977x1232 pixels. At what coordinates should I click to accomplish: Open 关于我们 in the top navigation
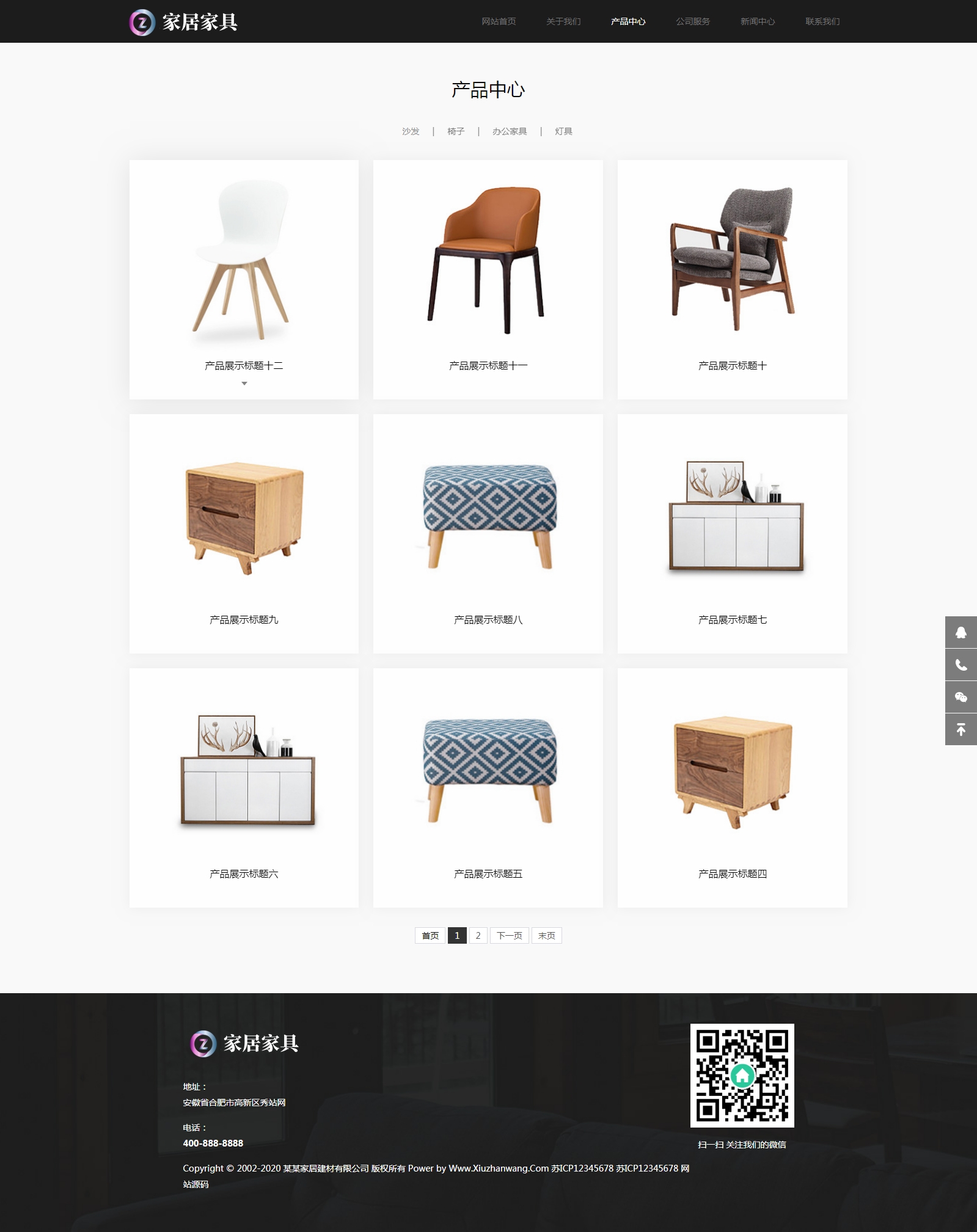click(563, 21)
